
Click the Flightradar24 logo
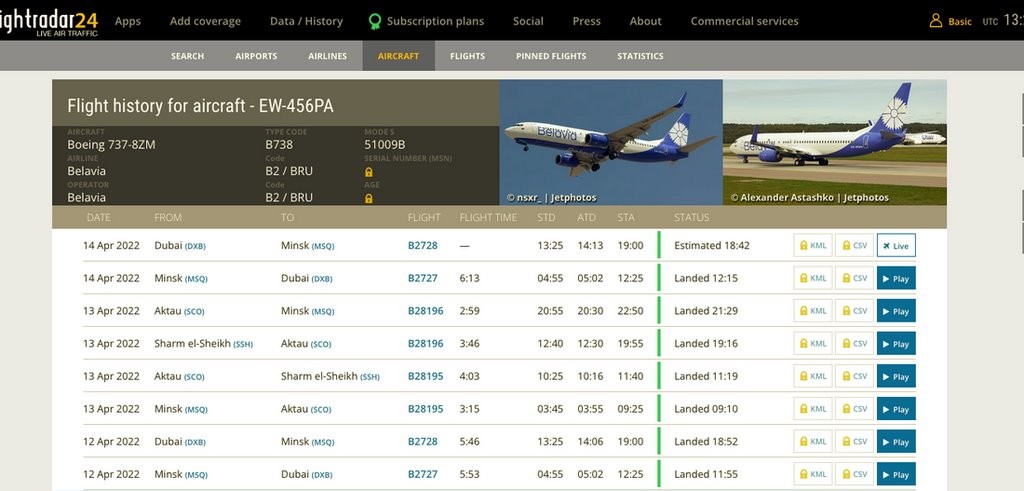coord(48,21)
